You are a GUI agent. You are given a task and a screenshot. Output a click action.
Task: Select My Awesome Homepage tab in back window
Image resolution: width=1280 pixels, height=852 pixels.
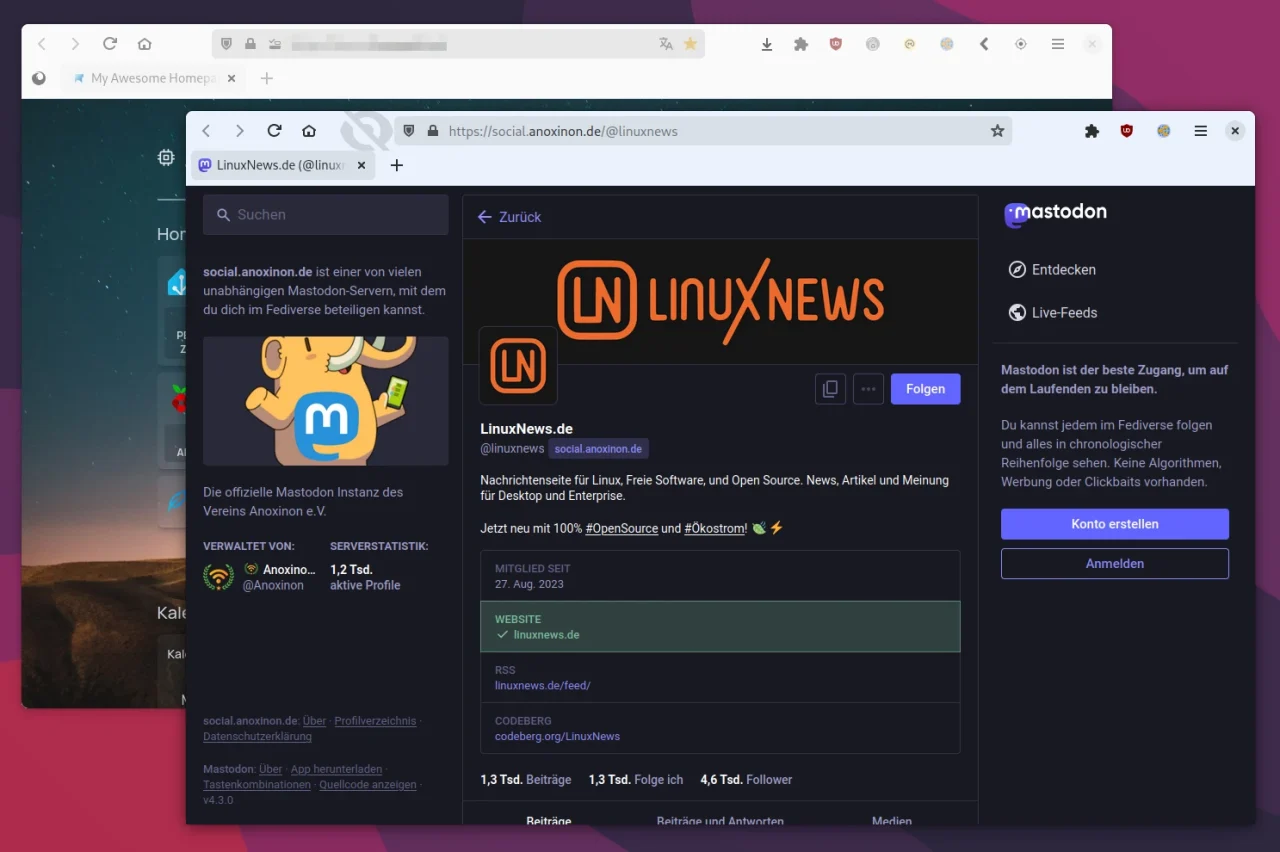[x=155, y=78]
